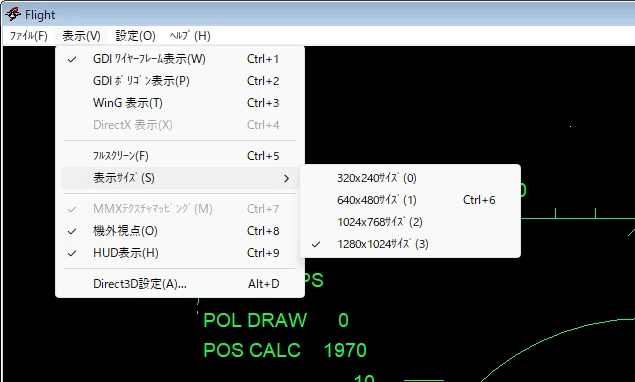Toggle GDI ワイヤーフレーム表示(W) checked option
This screenshot has width=635, height=382.
click(x=180, y=59)
